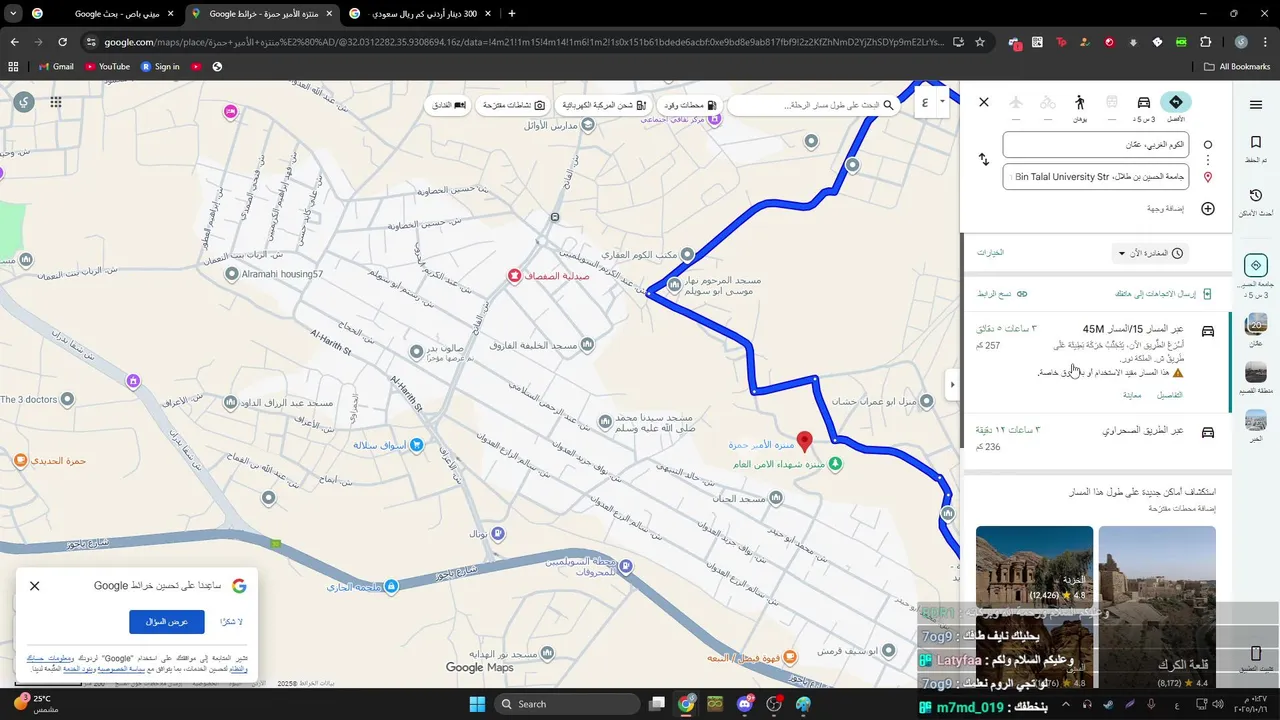Viewport: 1280px width, 720px height.
Task: Open route options 'الخيارات'
Action: coord(990,253)
